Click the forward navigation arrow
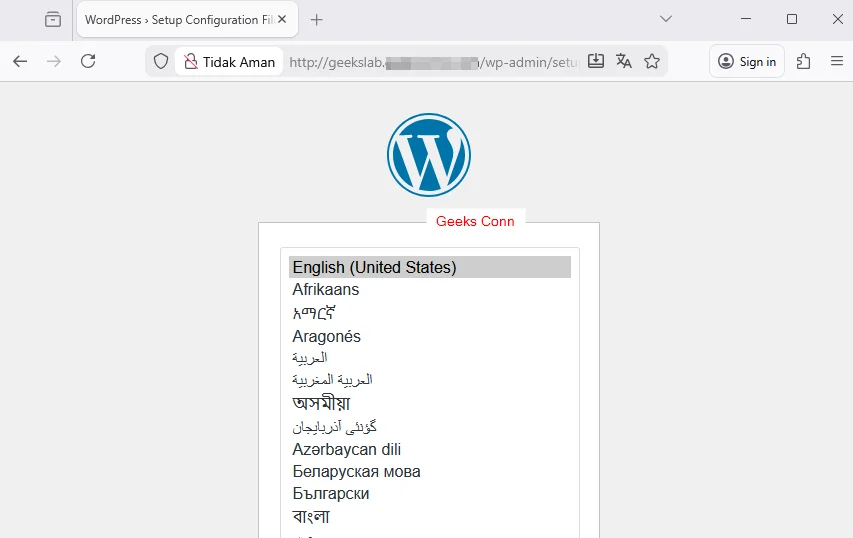This screenshot has height=538, width=853. [54, 61]
